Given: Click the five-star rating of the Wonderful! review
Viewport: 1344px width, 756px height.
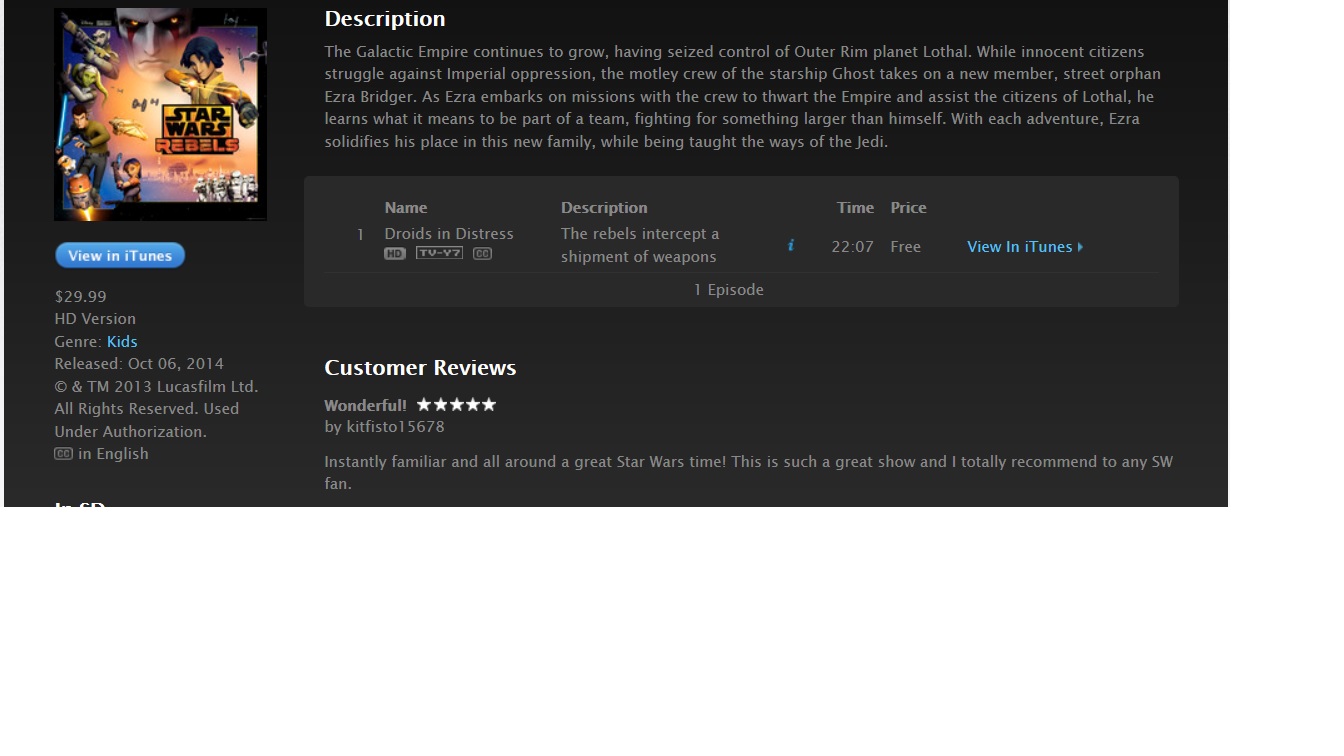Looking at the screenshot, I should tap(456, 405).
